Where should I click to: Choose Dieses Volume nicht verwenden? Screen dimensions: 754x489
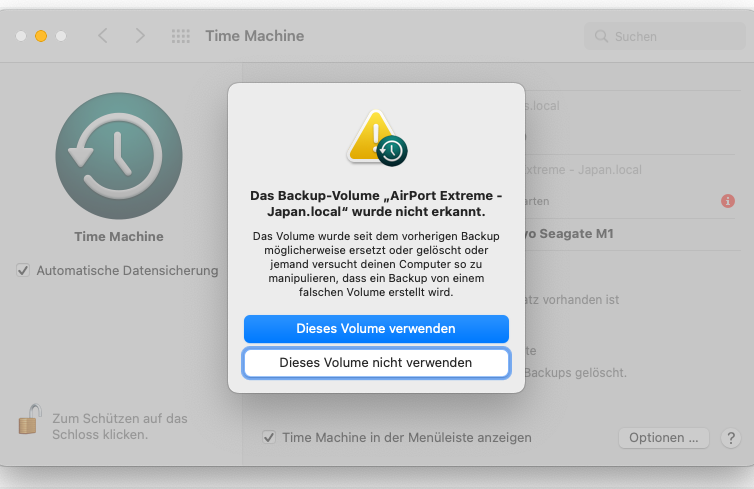376,362
